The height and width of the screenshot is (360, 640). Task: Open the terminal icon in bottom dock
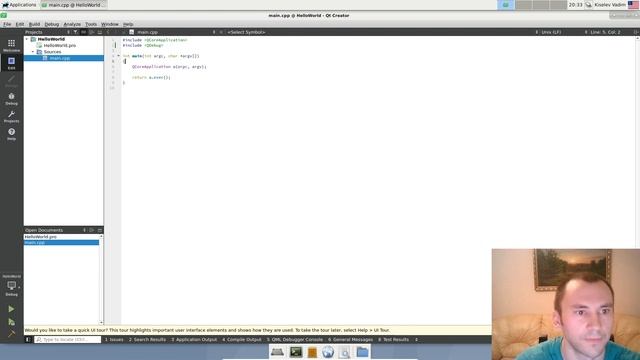[296, 352]
